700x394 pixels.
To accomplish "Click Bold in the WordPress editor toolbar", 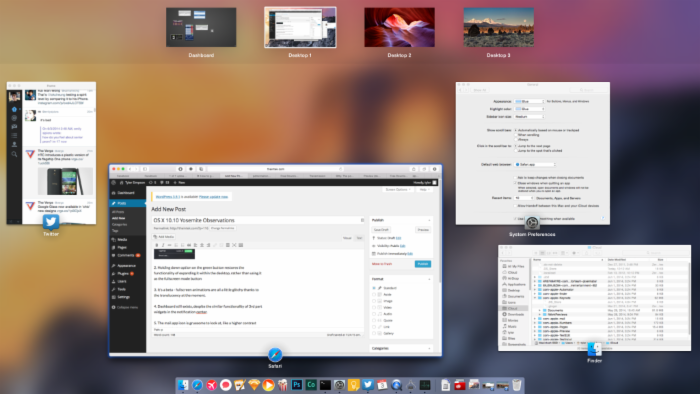I will tap(157, 245).
